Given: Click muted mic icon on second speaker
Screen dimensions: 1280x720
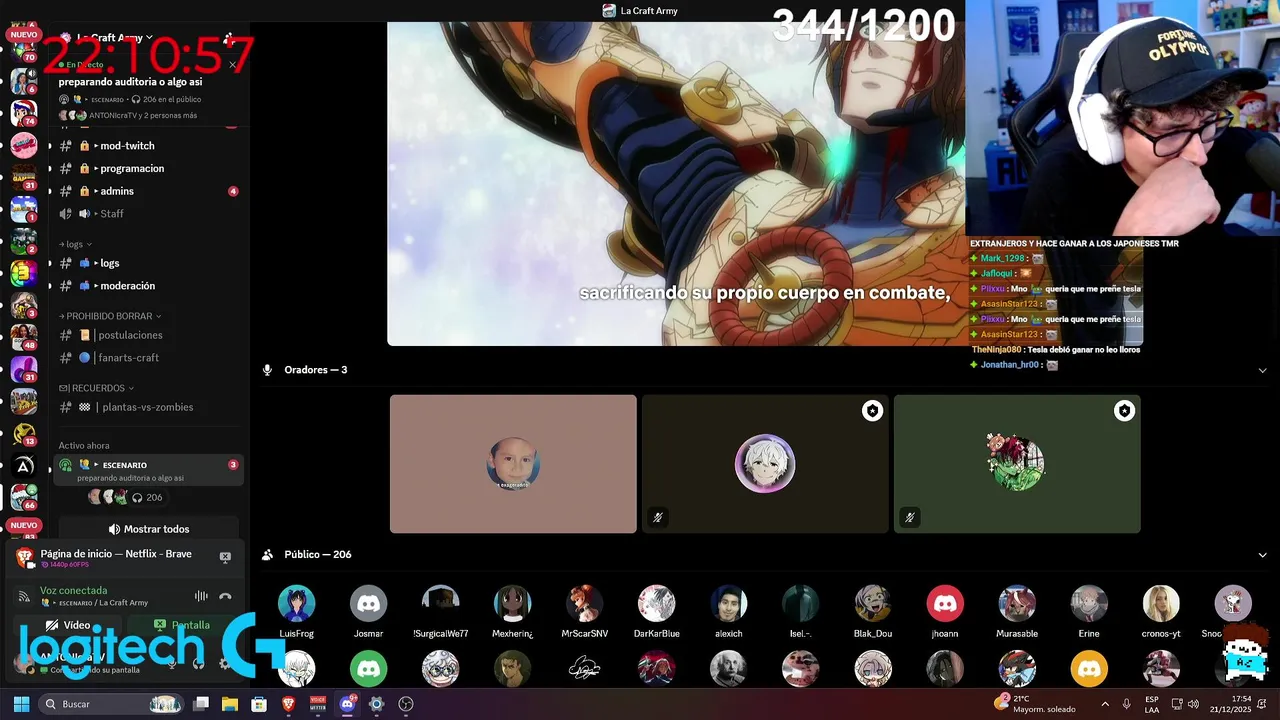Looking at the screenshot, I should [658, 517].
